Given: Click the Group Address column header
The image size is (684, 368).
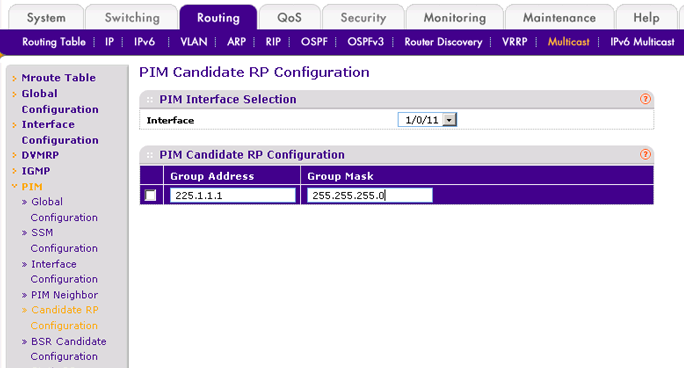Looking at the screenshot, I should 212,176.
